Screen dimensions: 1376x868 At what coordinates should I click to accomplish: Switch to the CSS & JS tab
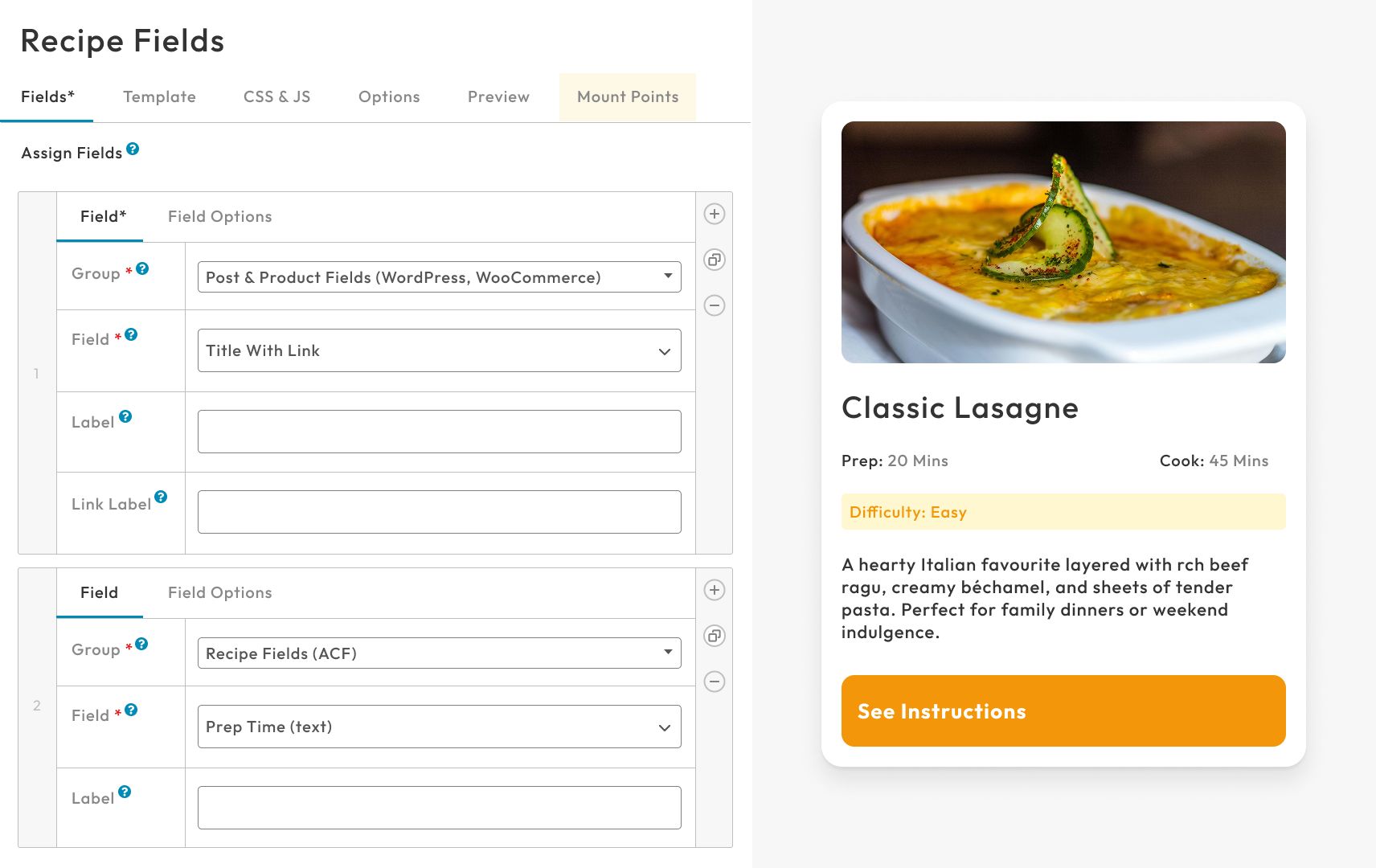click(276, 97)
